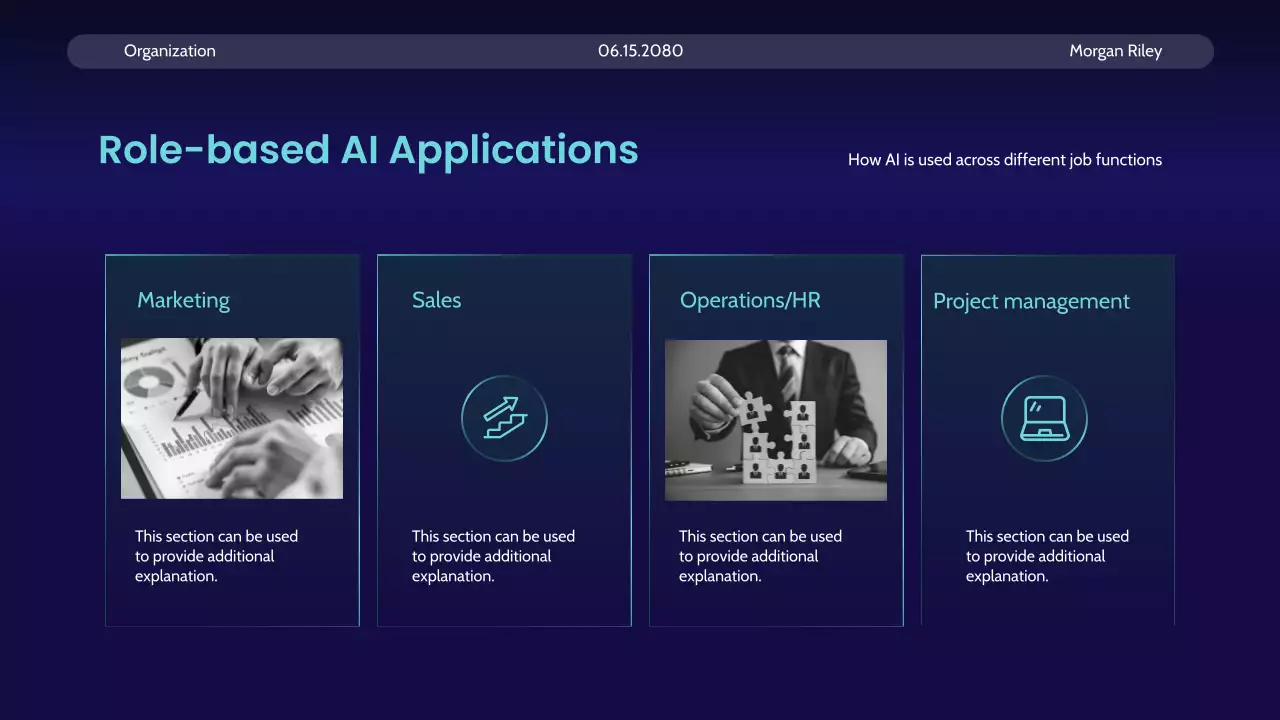This screenshot has width=1280, height=720.
Task: Select the Marketing chart analysis photo
Action: (x=232, y=418)
